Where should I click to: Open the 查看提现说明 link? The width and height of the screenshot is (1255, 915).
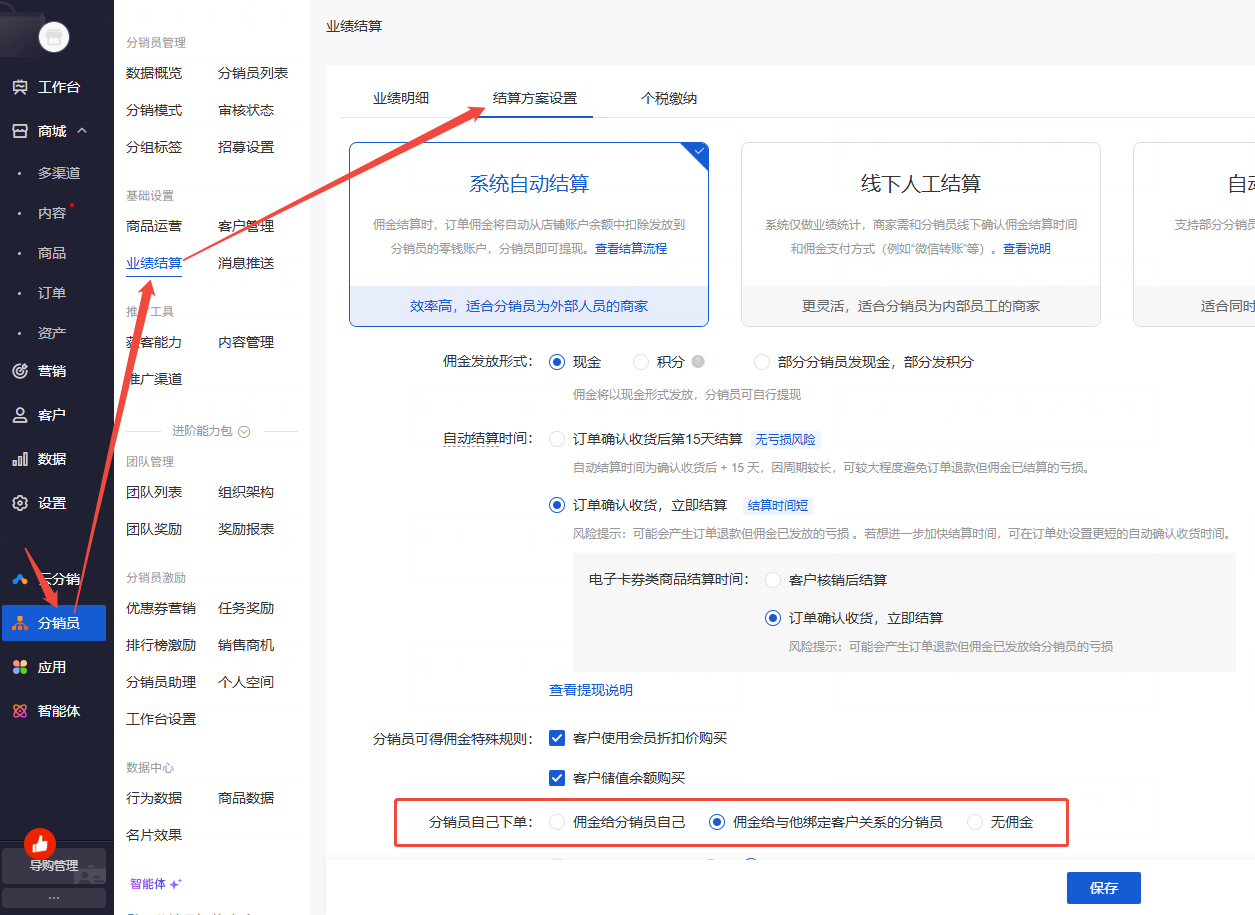(590, 690)
